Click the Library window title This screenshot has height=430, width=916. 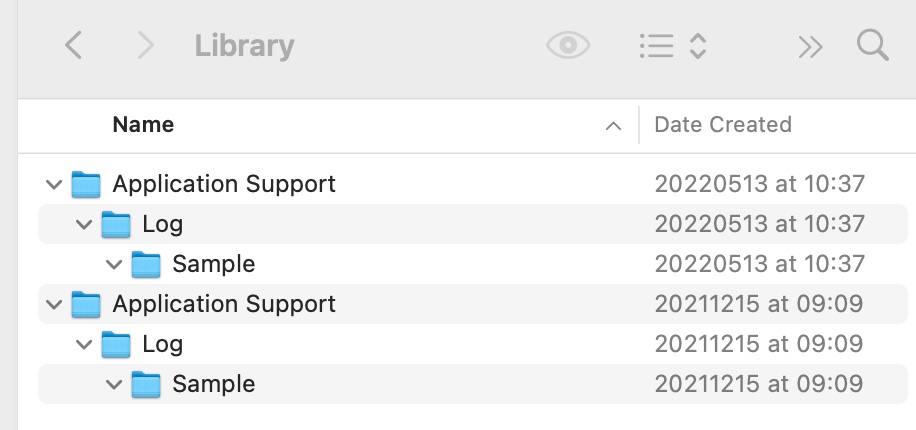(x=244, y=46)
